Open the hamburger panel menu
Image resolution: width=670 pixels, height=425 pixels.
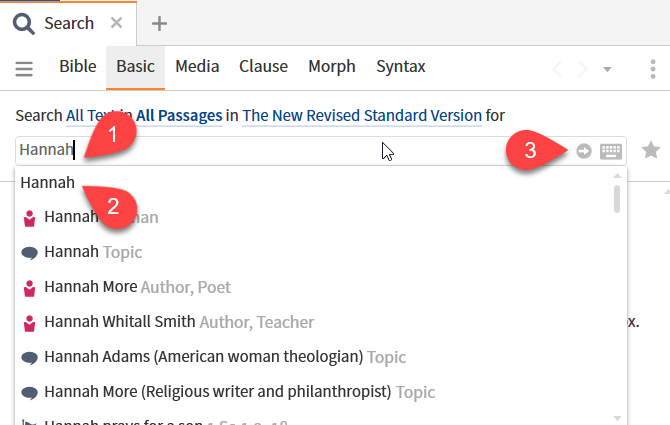click(x=24, y=68)
